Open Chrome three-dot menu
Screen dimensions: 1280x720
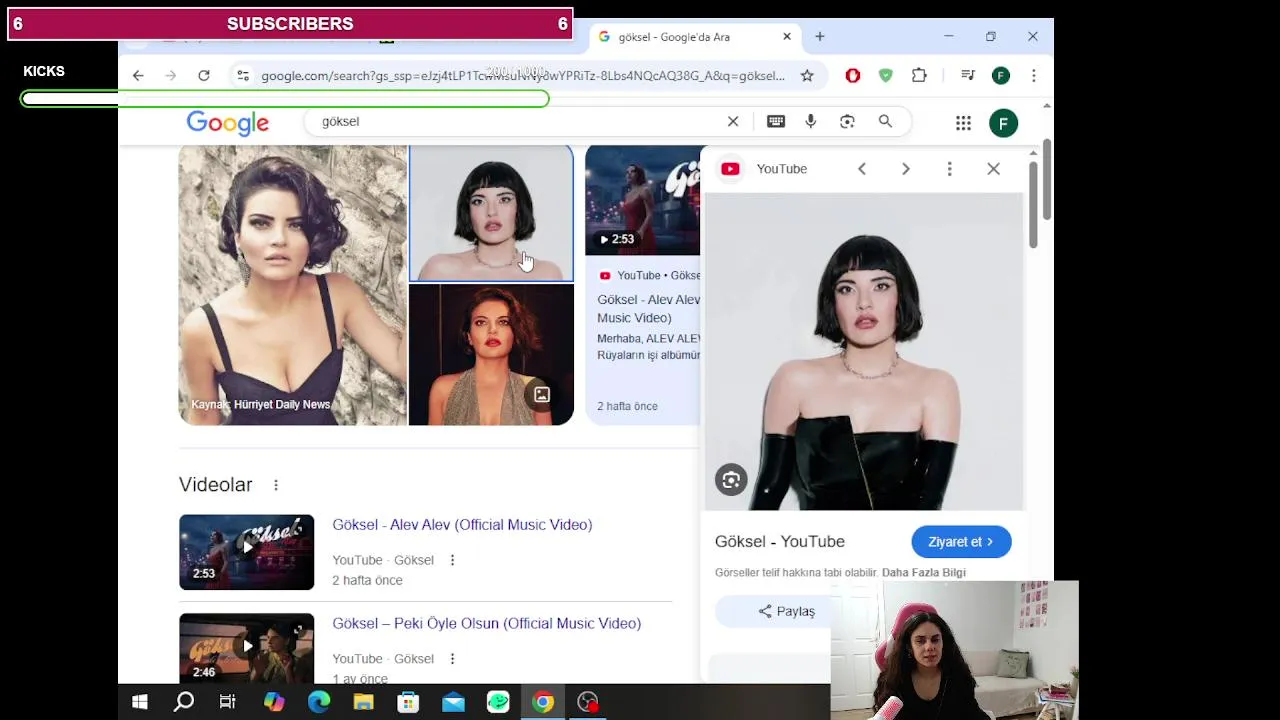click(x=1034, y=76)
